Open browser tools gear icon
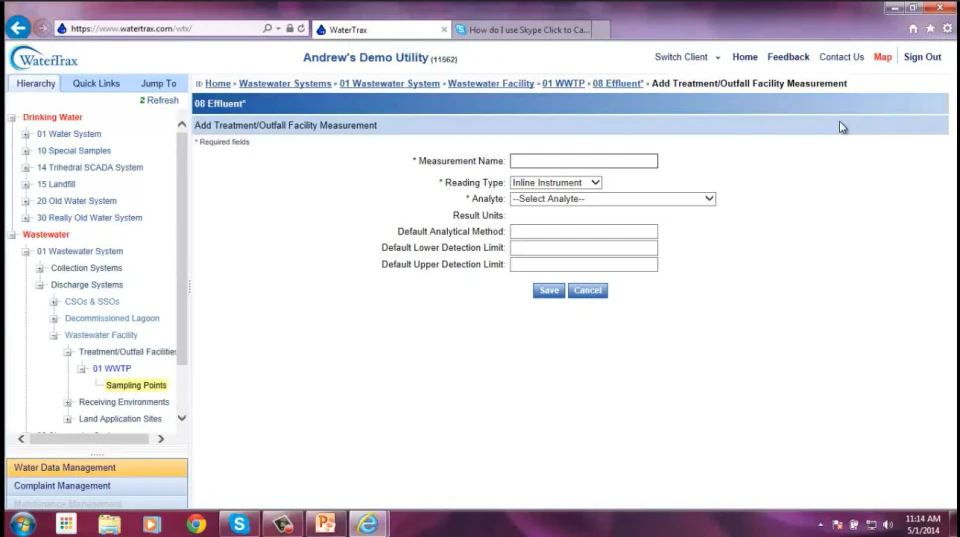Screen dimensions: 960x537 (947, 29)
